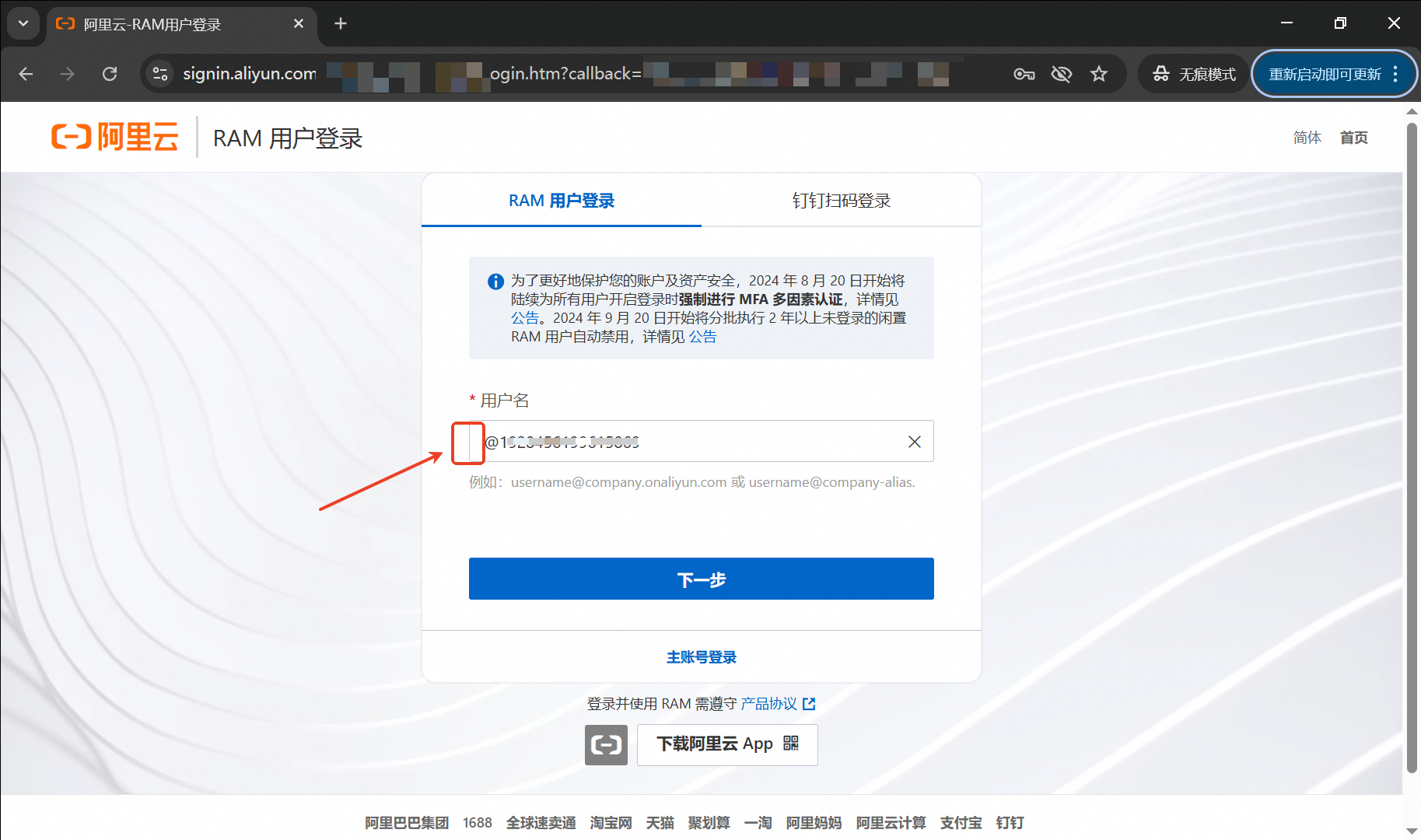The width and height of the screenshot is (1421, 840).
Task: Open the incognito 无痕模式 indicator
Action: pyautogui.click(x=1195, y=74)
